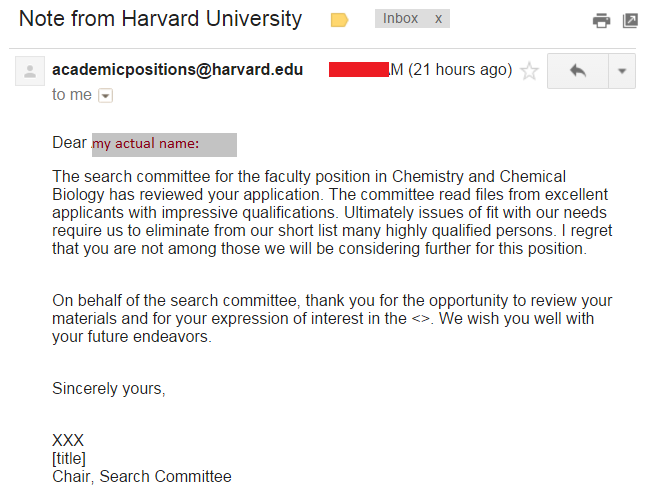Open the email in a new window
Screen dimensions: 652x503
(x=630, y=20)
